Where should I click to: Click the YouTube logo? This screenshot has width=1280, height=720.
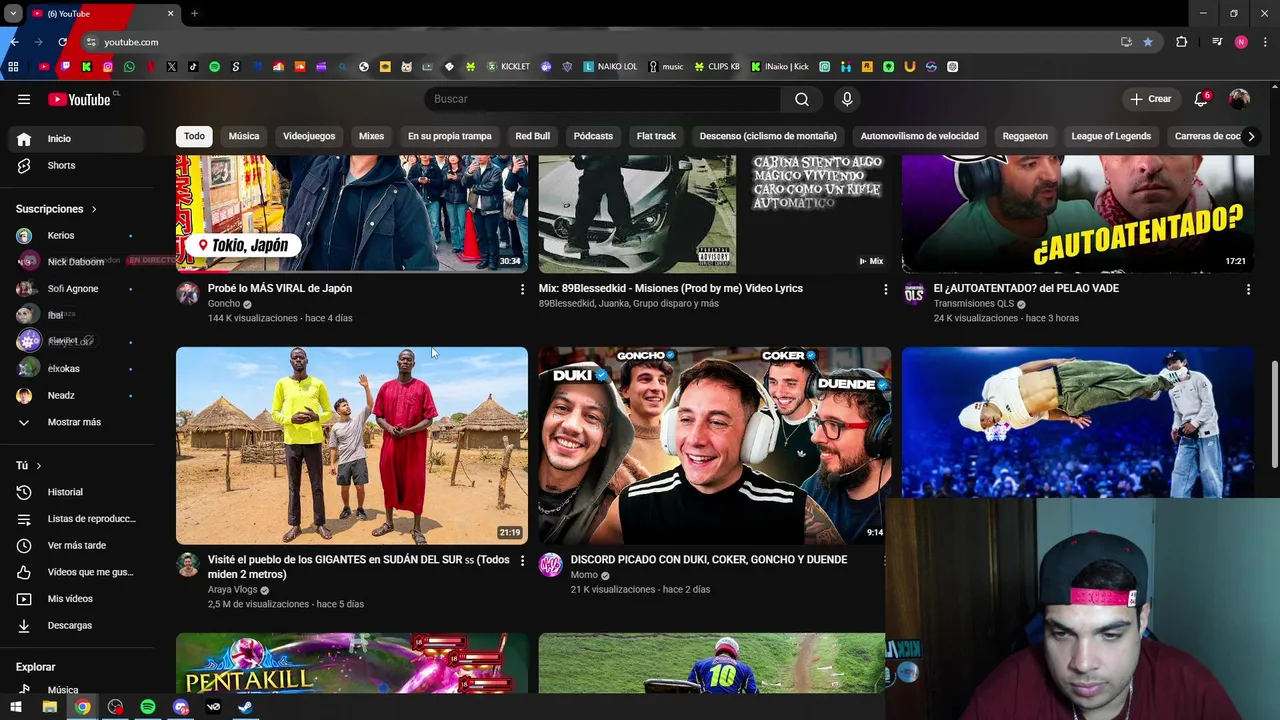click(80, 99)
